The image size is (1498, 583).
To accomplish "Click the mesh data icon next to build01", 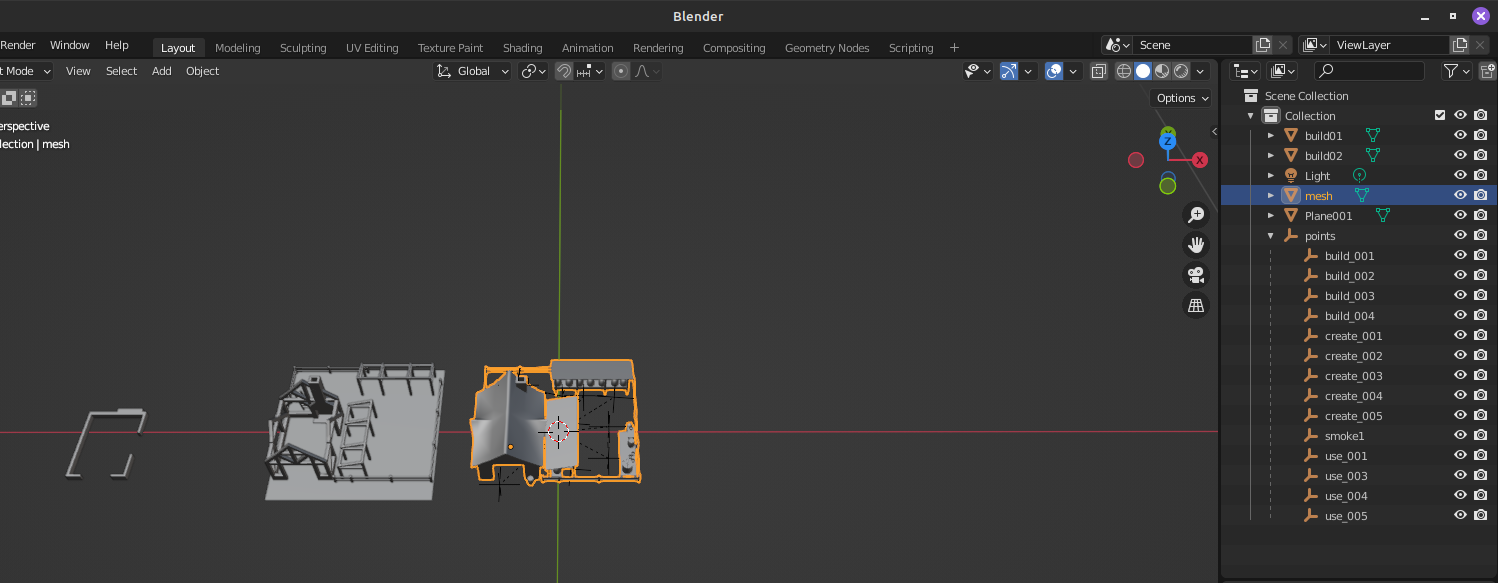I will click(x=1373, y=135).
